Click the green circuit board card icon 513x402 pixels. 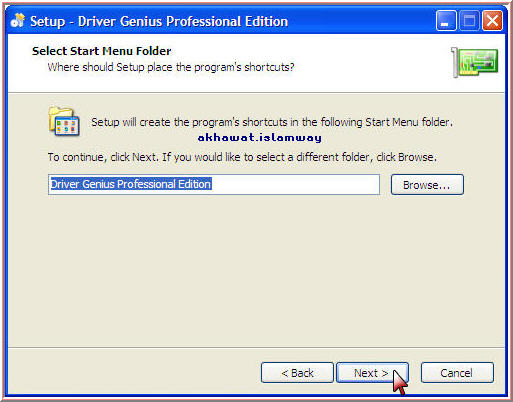click(475, 62)
